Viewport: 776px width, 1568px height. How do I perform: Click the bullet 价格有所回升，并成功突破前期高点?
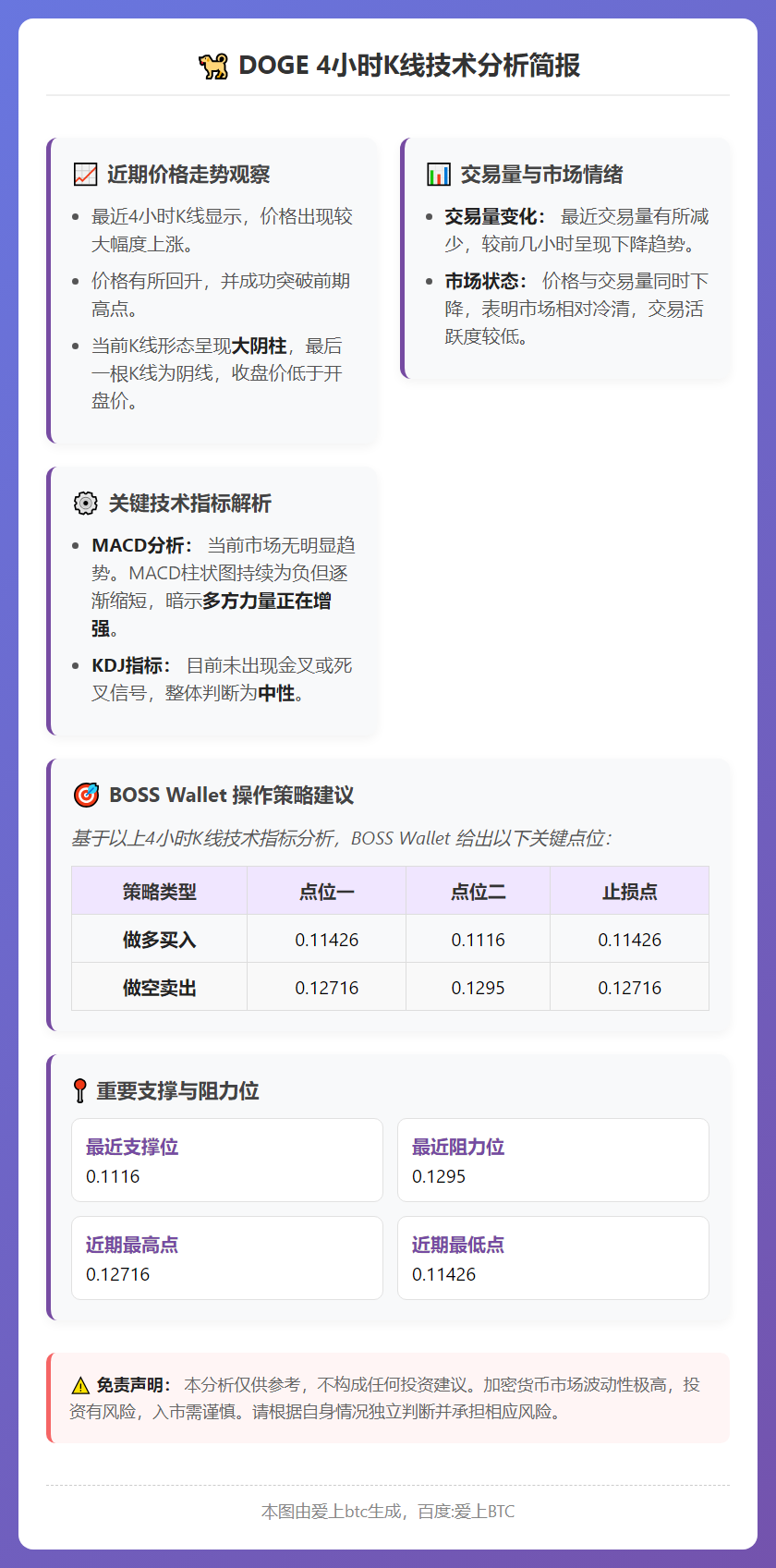[221, 295]
